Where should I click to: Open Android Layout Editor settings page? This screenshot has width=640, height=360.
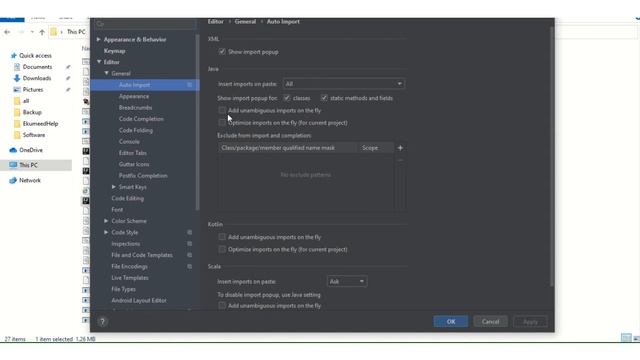click(x=139, y=300)
